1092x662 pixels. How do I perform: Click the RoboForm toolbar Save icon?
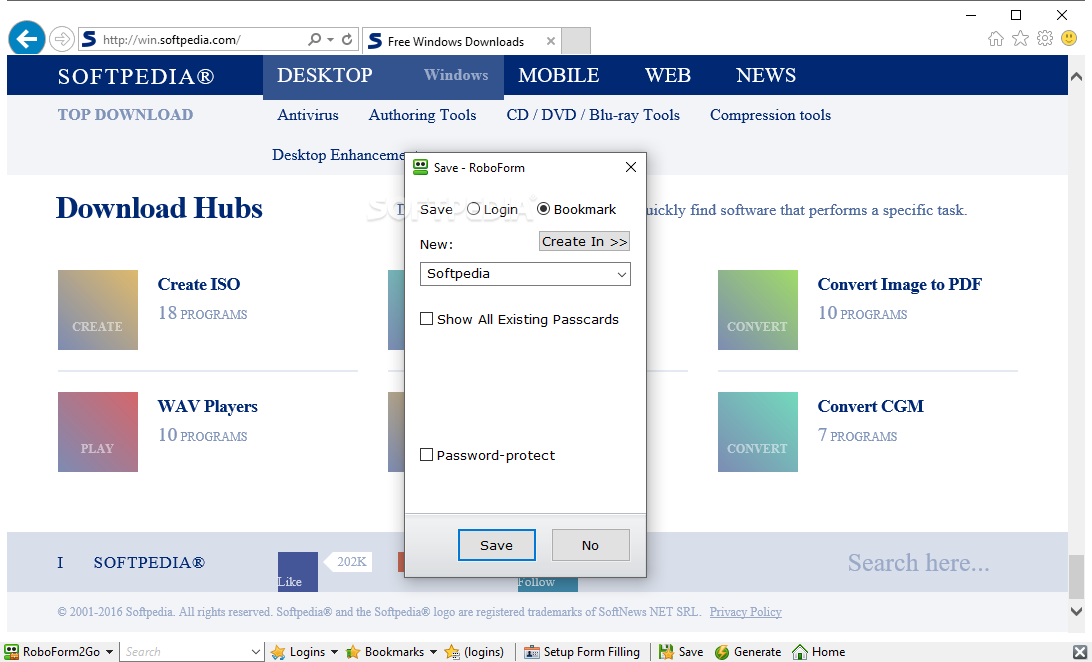pyautogui.click(x=666, y=652)
